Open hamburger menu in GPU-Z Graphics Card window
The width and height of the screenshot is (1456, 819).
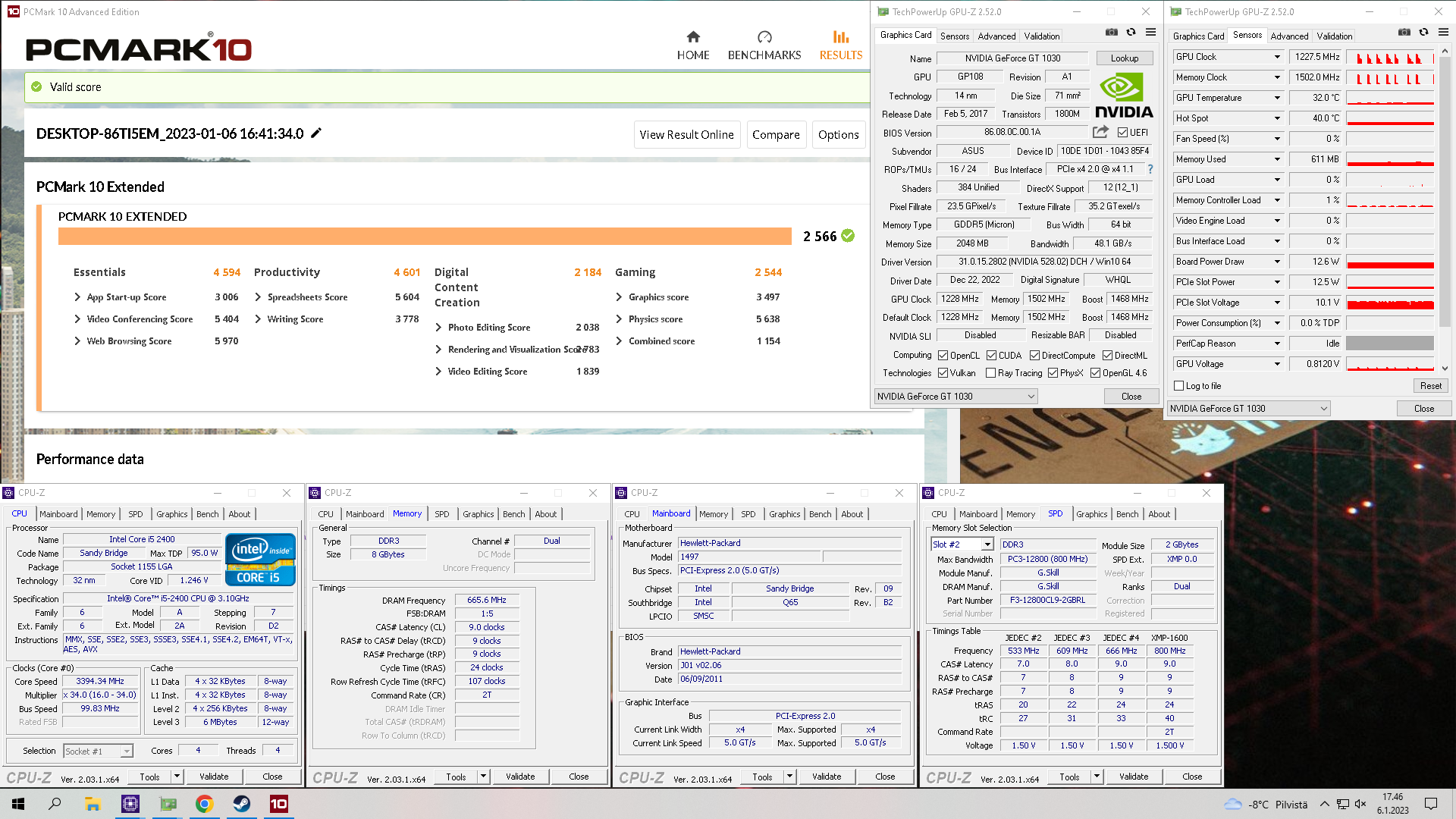[x=1150, y=32]
